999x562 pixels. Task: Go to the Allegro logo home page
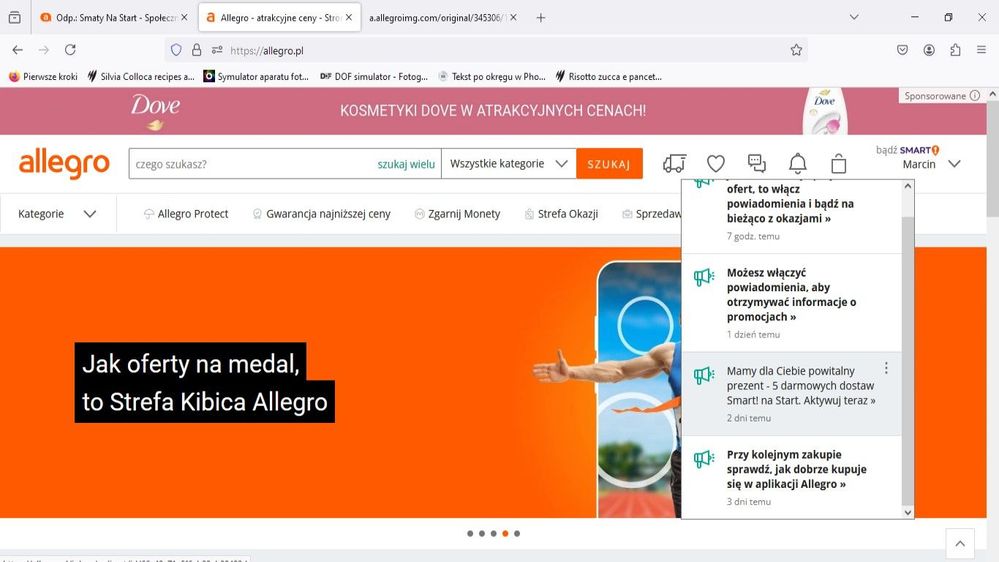[x=64, y=164]
